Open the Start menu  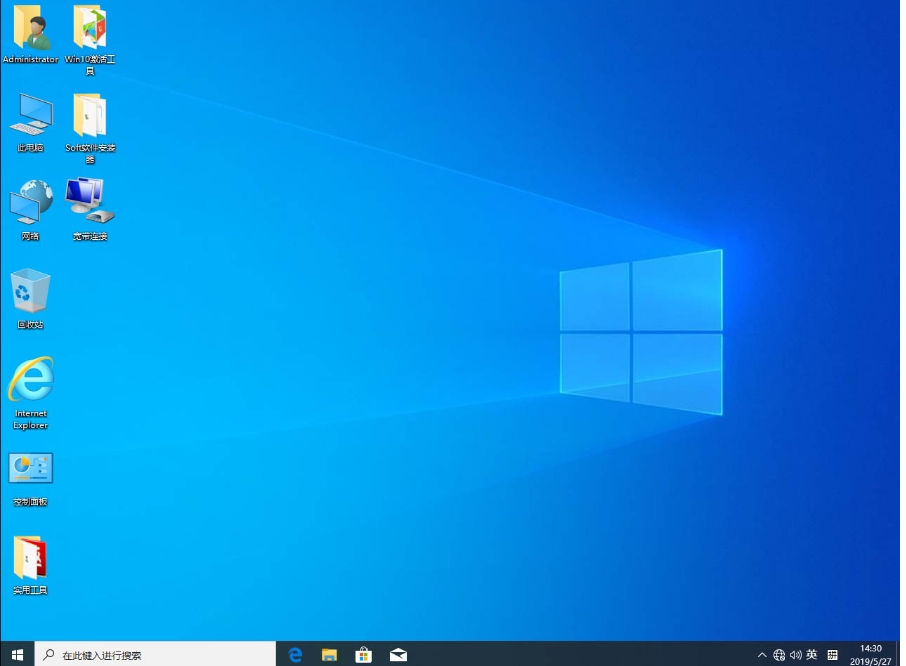point(17,654)
